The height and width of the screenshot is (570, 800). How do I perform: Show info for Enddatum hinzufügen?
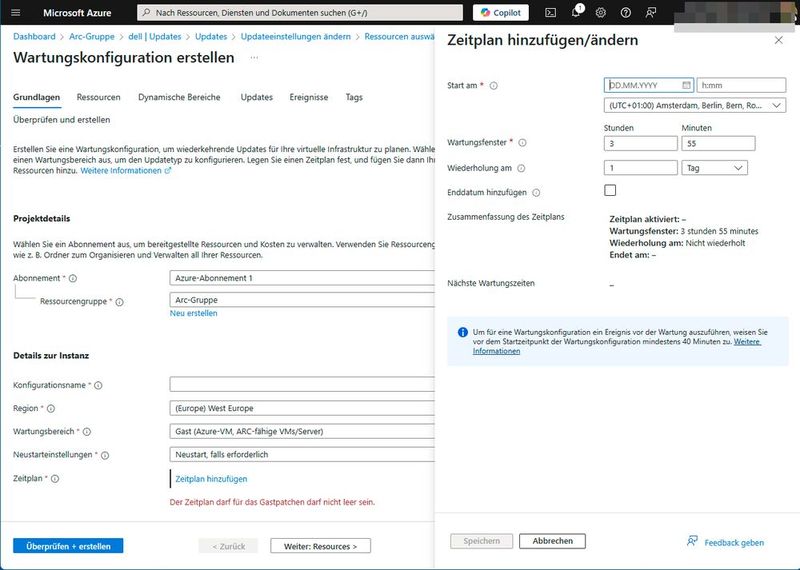(536, 193)
